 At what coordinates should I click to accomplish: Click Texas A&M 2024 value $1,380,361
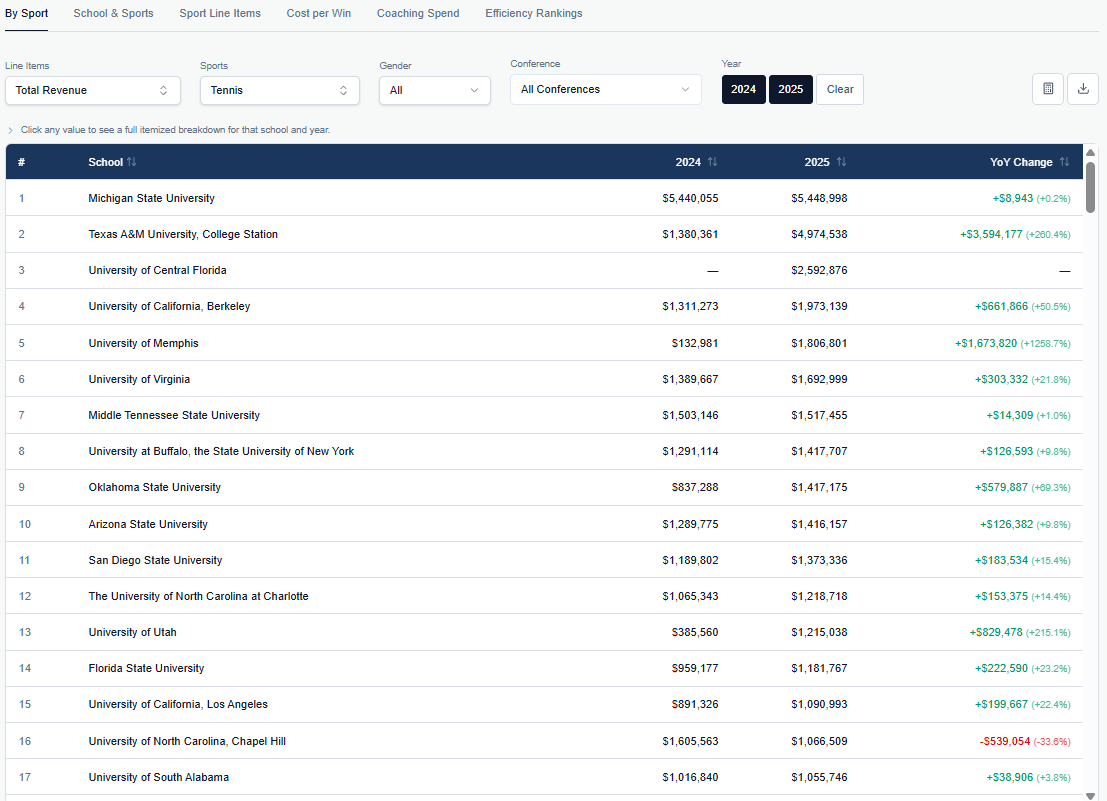[690, 234]
